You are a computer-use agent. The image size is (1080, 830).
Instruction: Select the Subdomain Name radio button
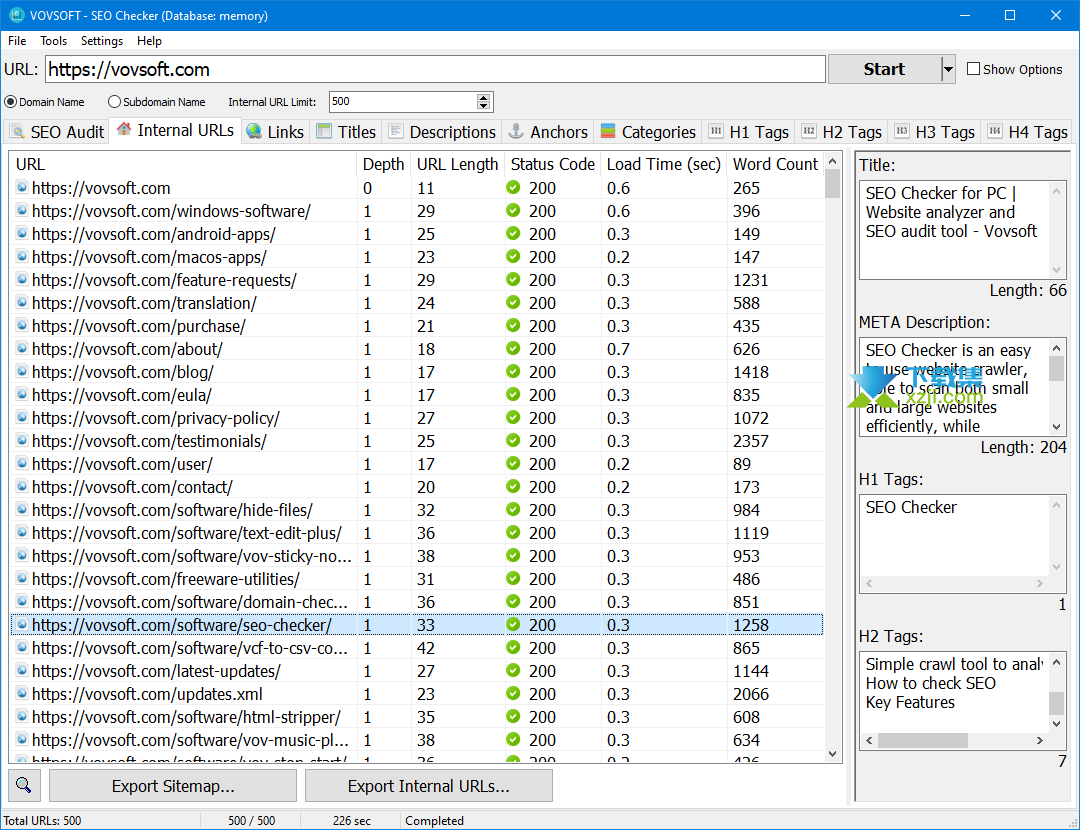(114, 102)
